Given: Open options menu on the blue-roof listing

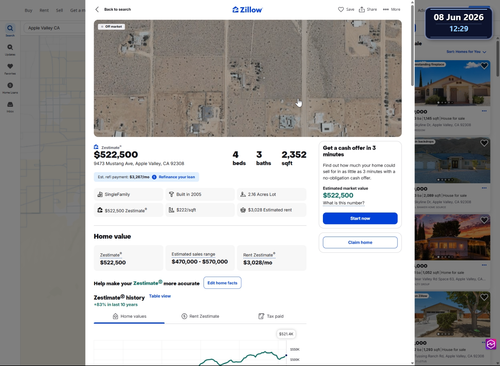Looking at the screenshot, I should point(484,188).
